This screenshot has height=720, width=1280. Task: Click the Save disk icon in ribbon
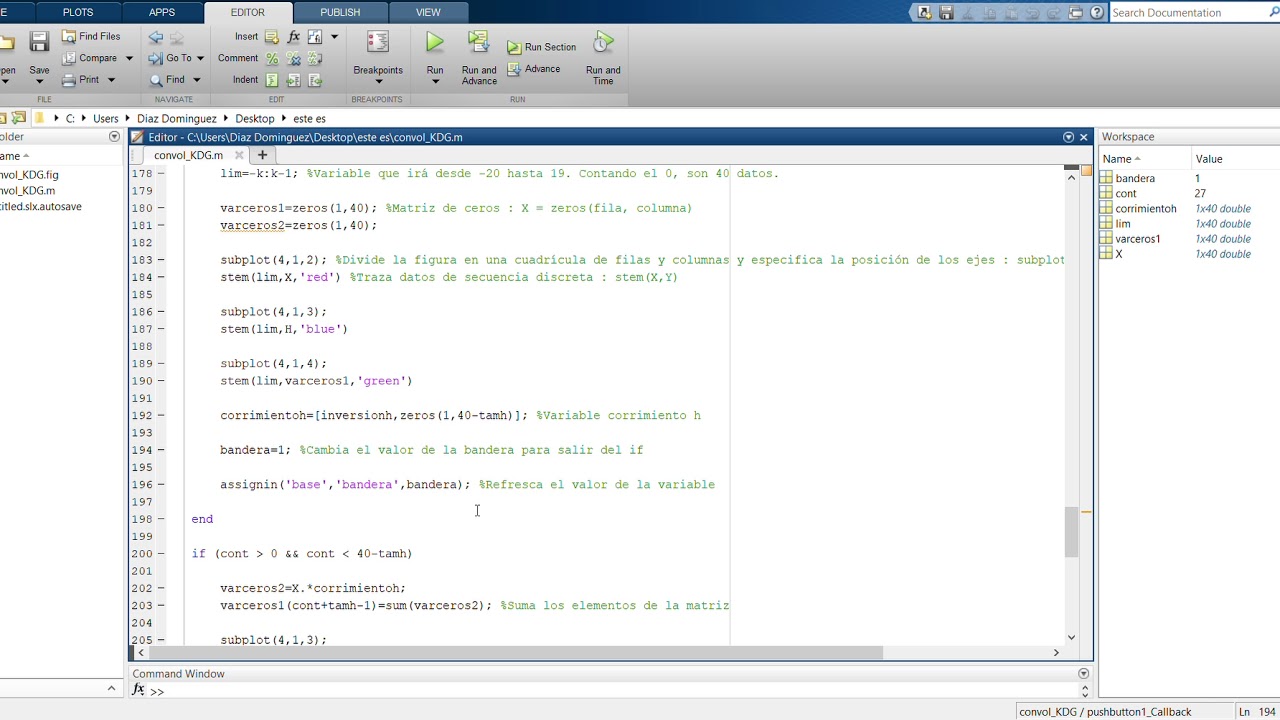pyautogui.click(x=39, y=42)
